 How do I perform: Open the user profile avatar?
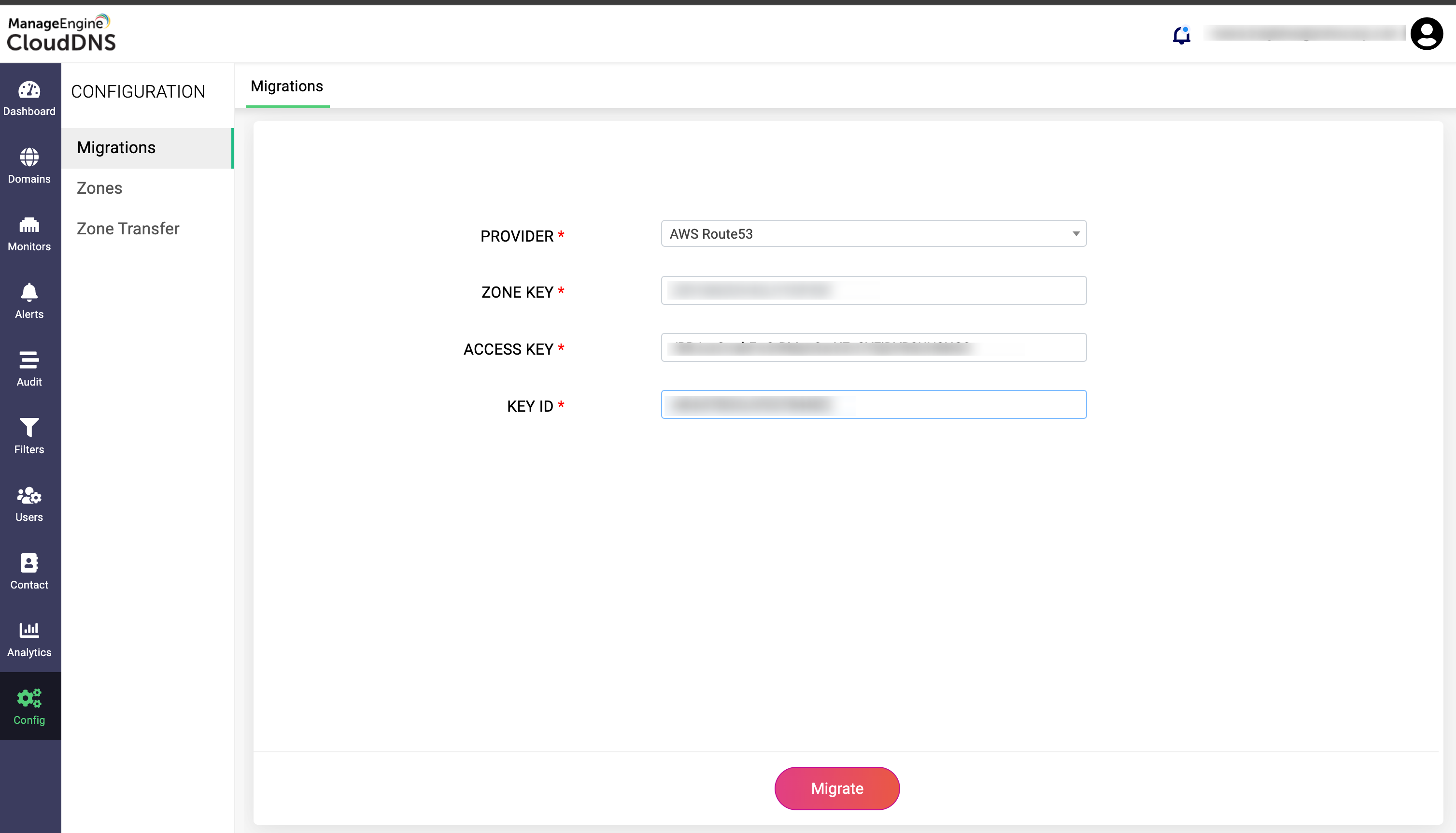tap(1426, 34)
